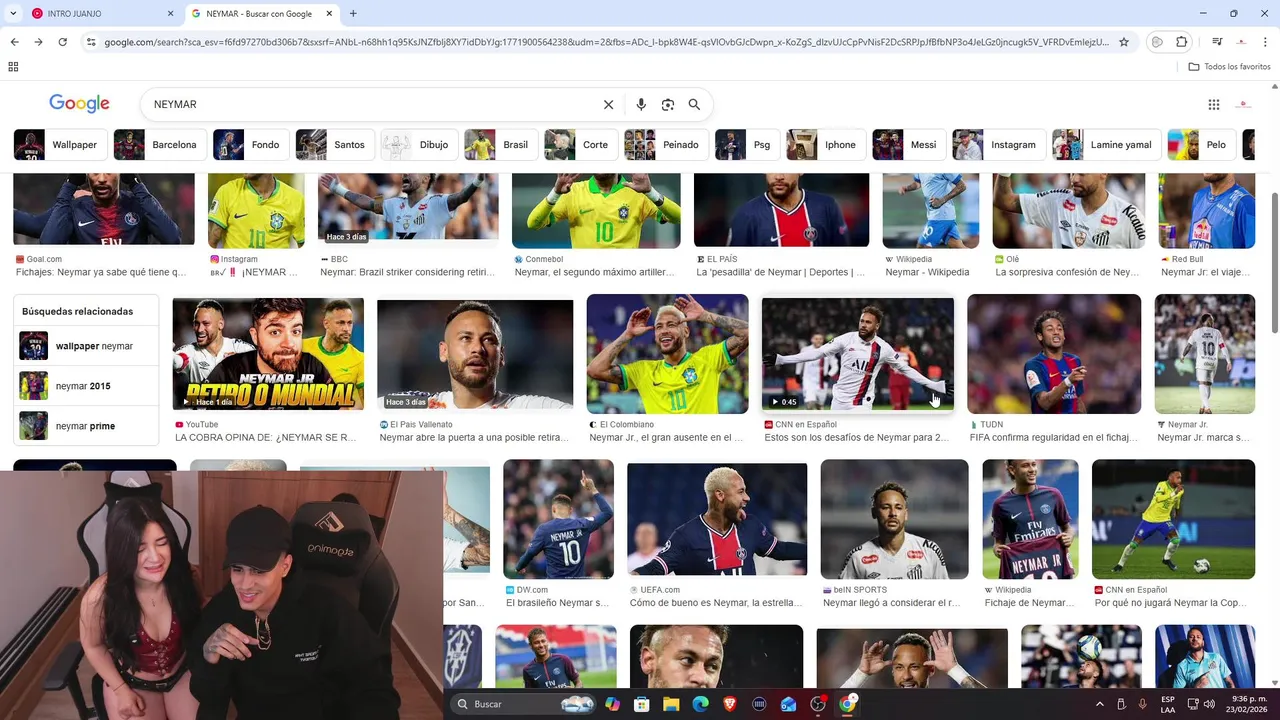Open Chrome icon in the taskbar
Image resolution: width=1280 pixels, height=720 pixels.
coord(847,704)
